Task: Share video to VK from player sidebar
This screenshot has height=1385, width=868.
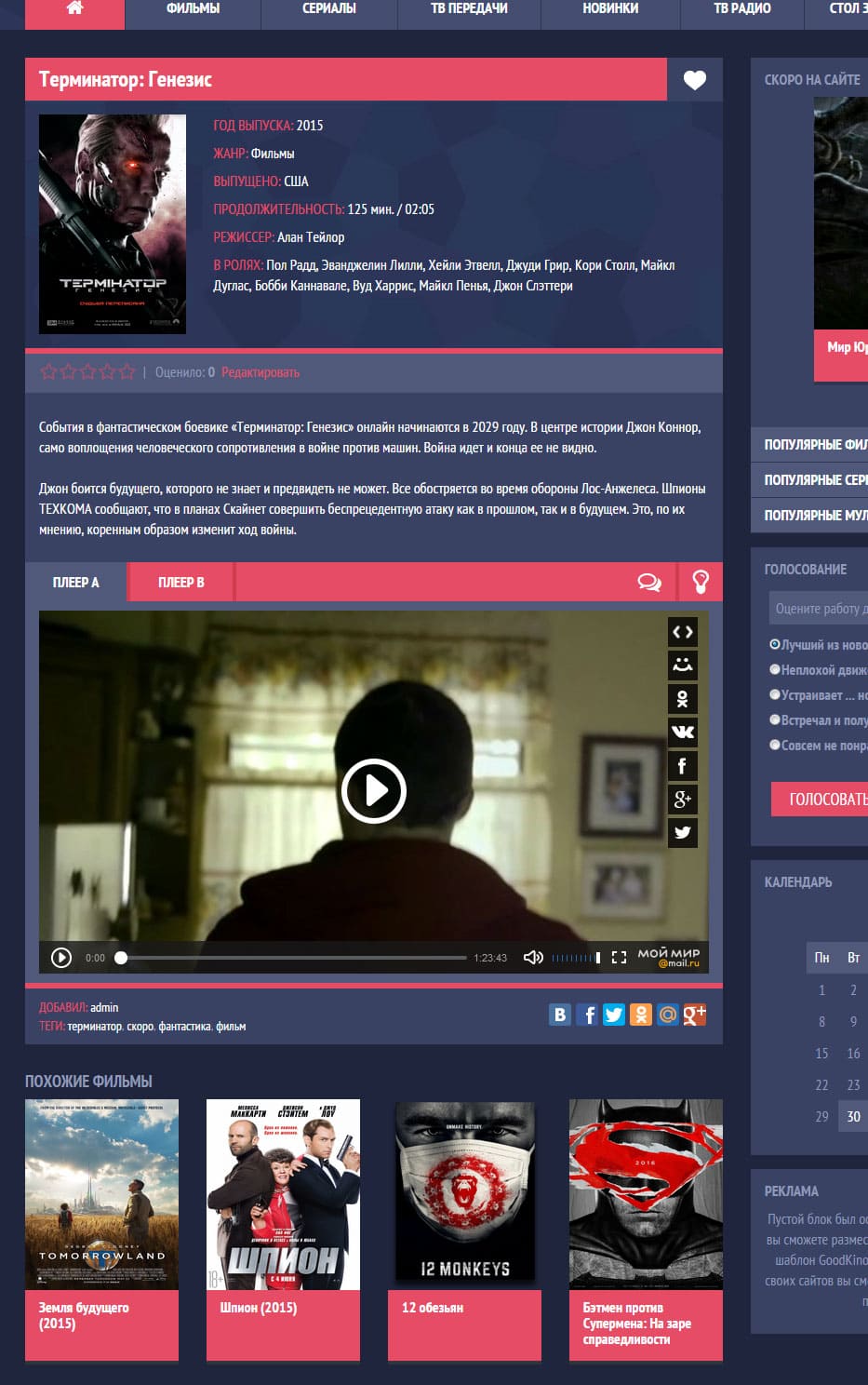Action: (x=683, y=733)
